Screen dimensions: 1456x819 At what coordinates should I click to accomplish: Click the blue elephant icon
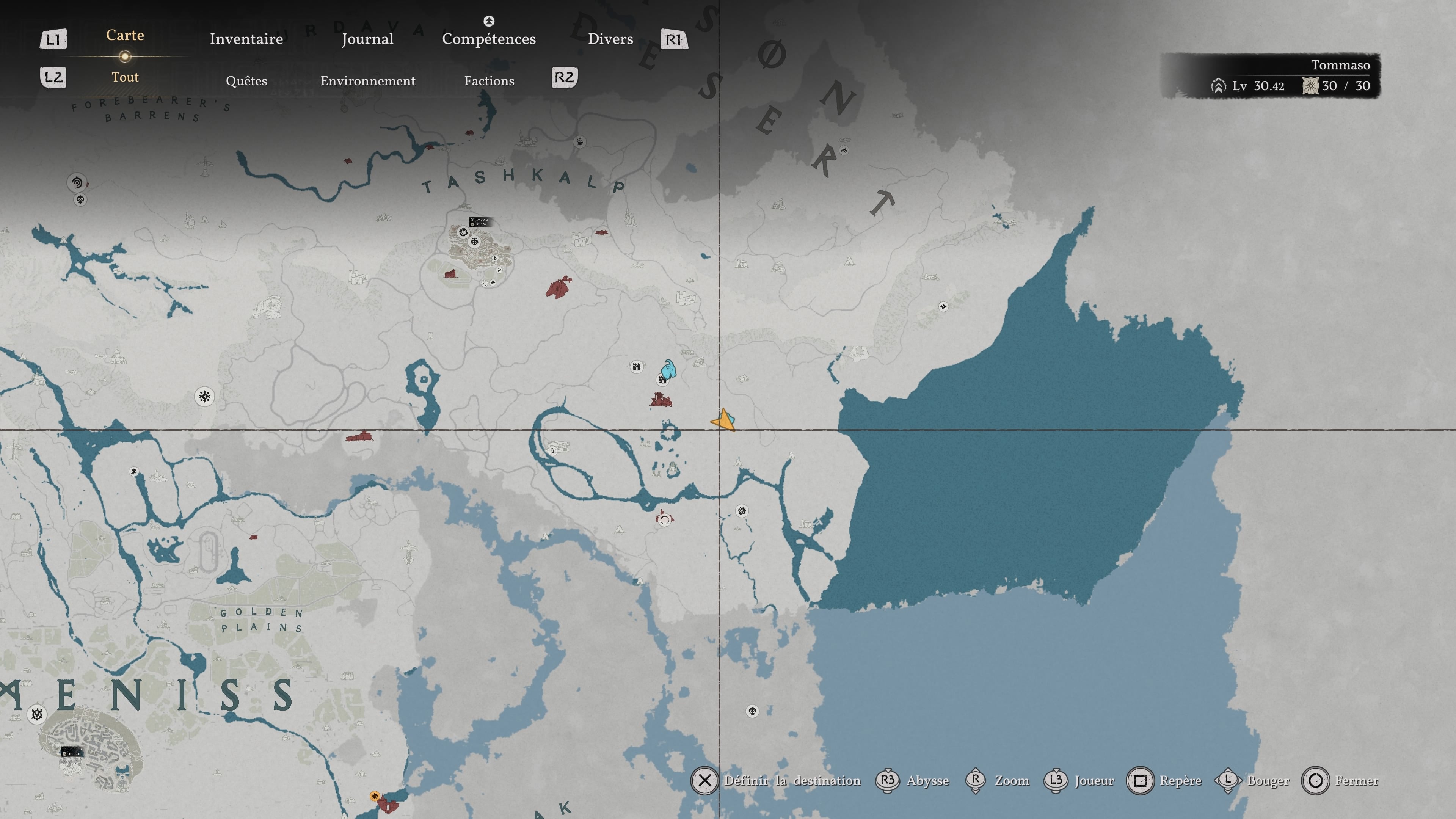tap(668, 370)
